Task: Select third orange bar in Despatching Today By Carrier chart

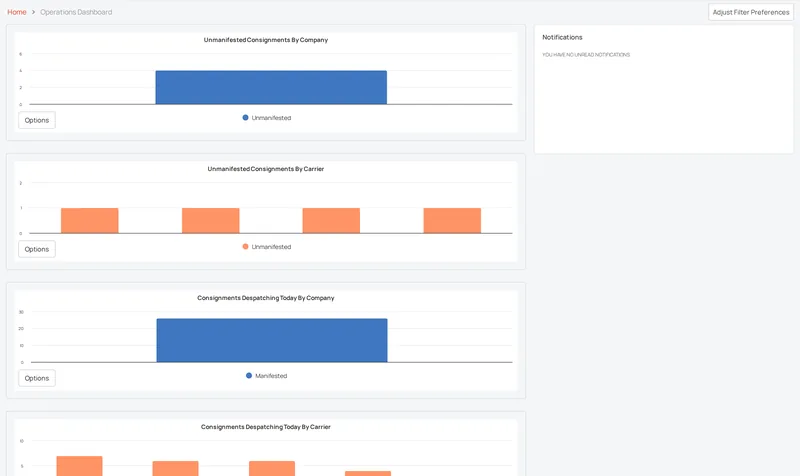Action: tap(272, 469)
